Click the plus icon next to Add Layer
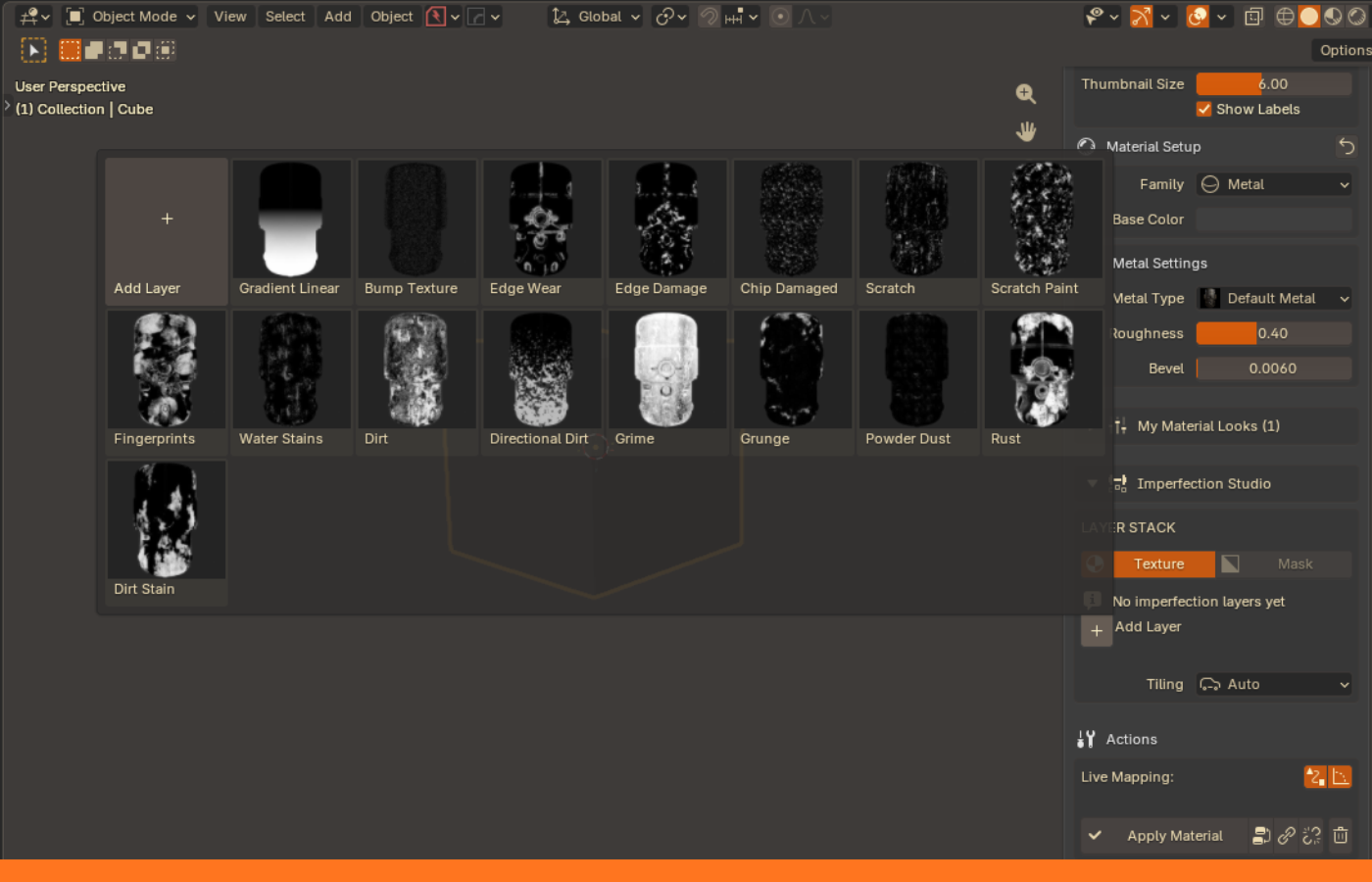Image resolution: width=1372 pixels, height=882 pixels. pos(1097,630)
